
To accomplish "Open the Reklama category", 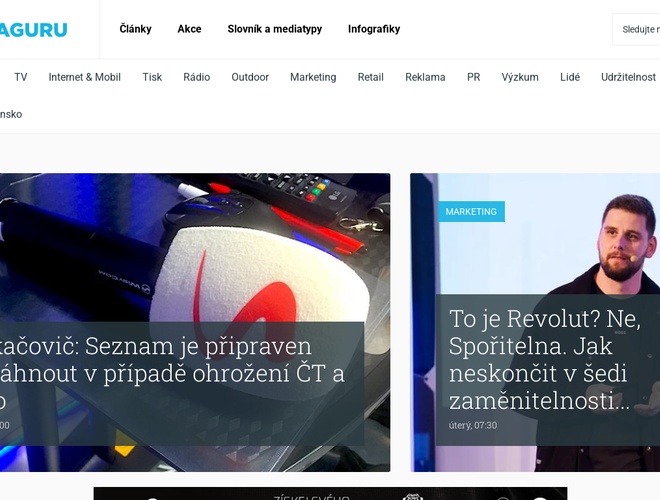I will [x=425, y=77].
